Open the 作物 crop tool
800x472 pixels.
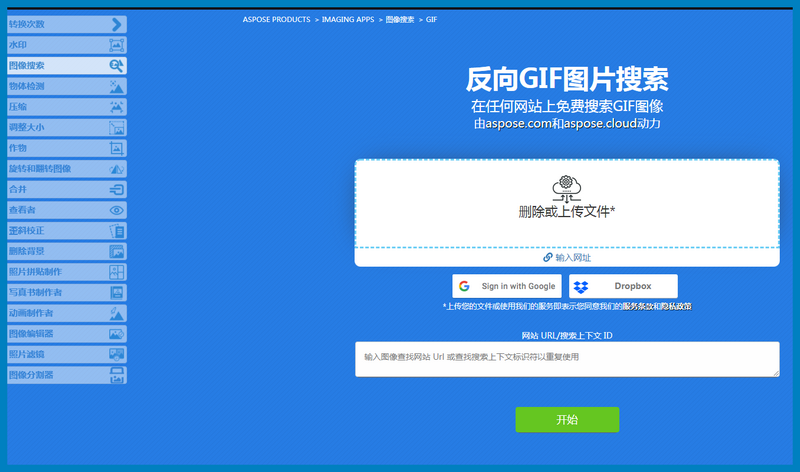click(x=67, y=148)
